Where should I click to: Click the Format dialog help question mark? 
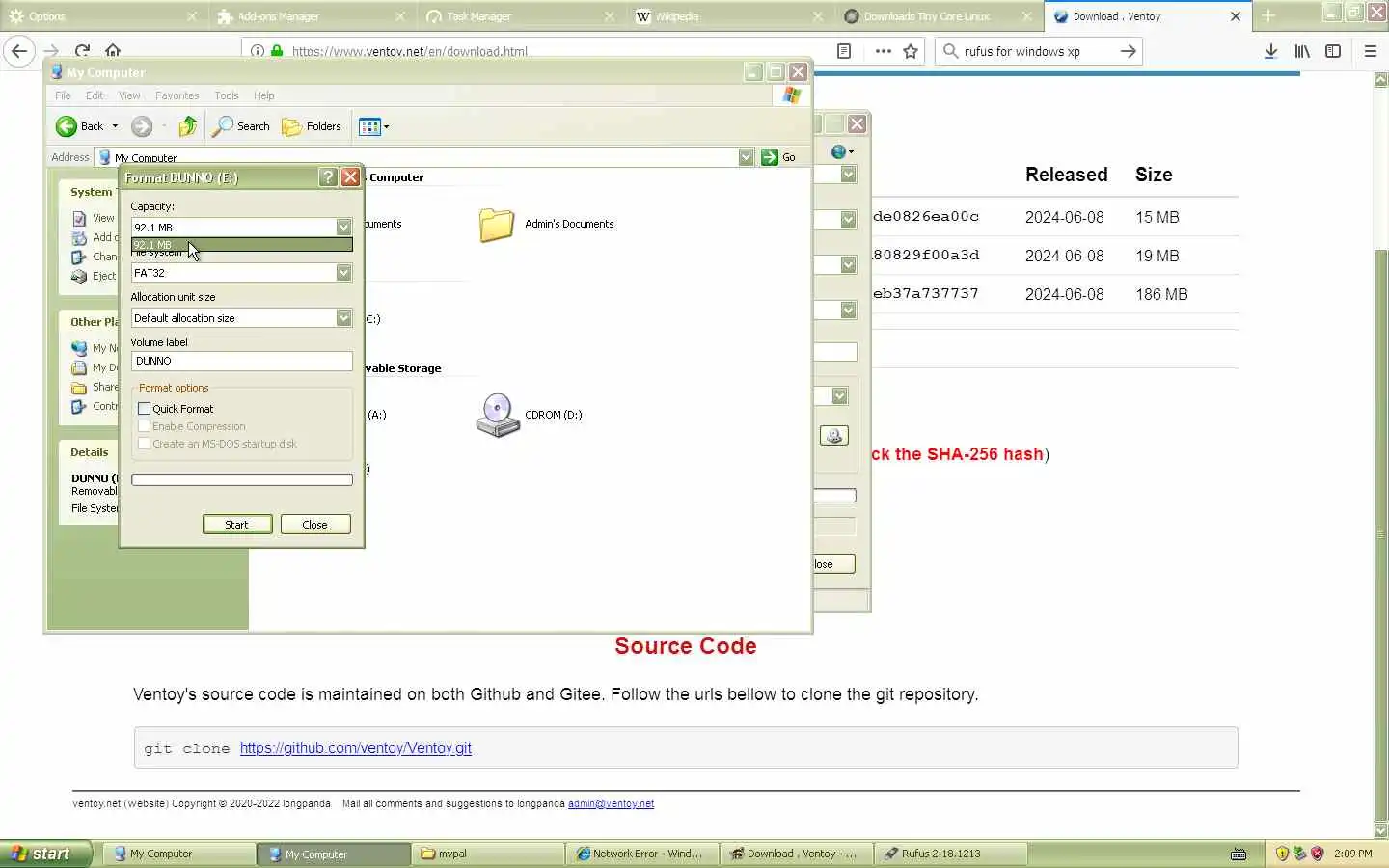[x=328, y=177]
